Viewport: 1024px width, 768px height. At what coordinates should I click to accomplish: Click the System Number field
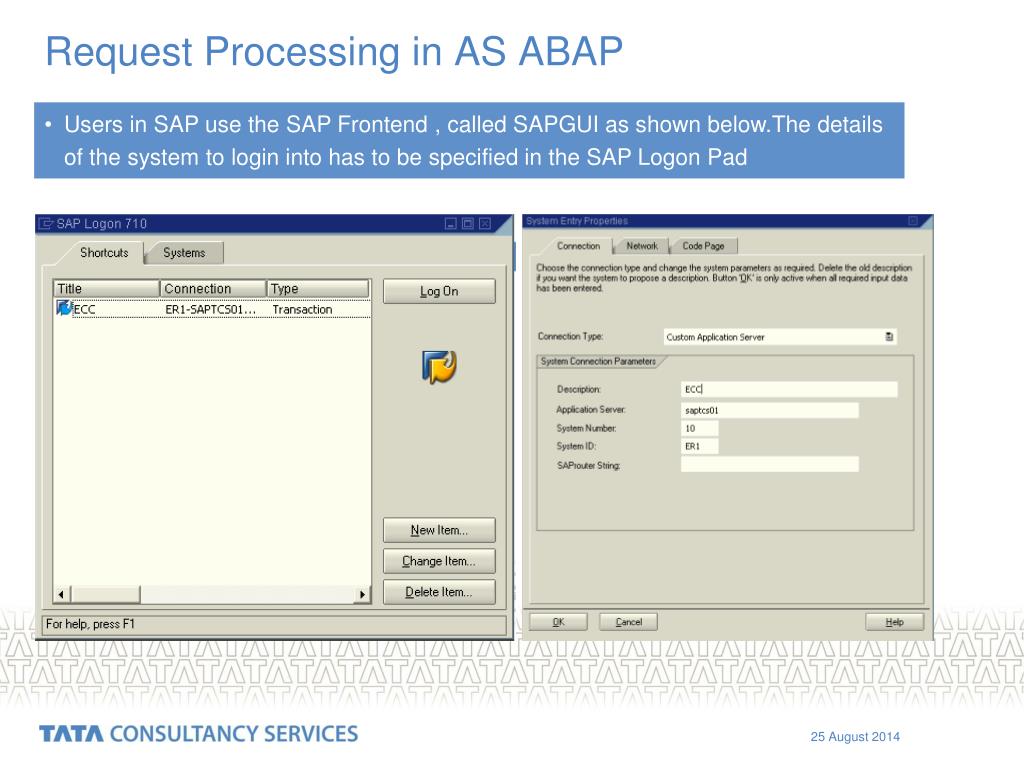coord(699,428)
